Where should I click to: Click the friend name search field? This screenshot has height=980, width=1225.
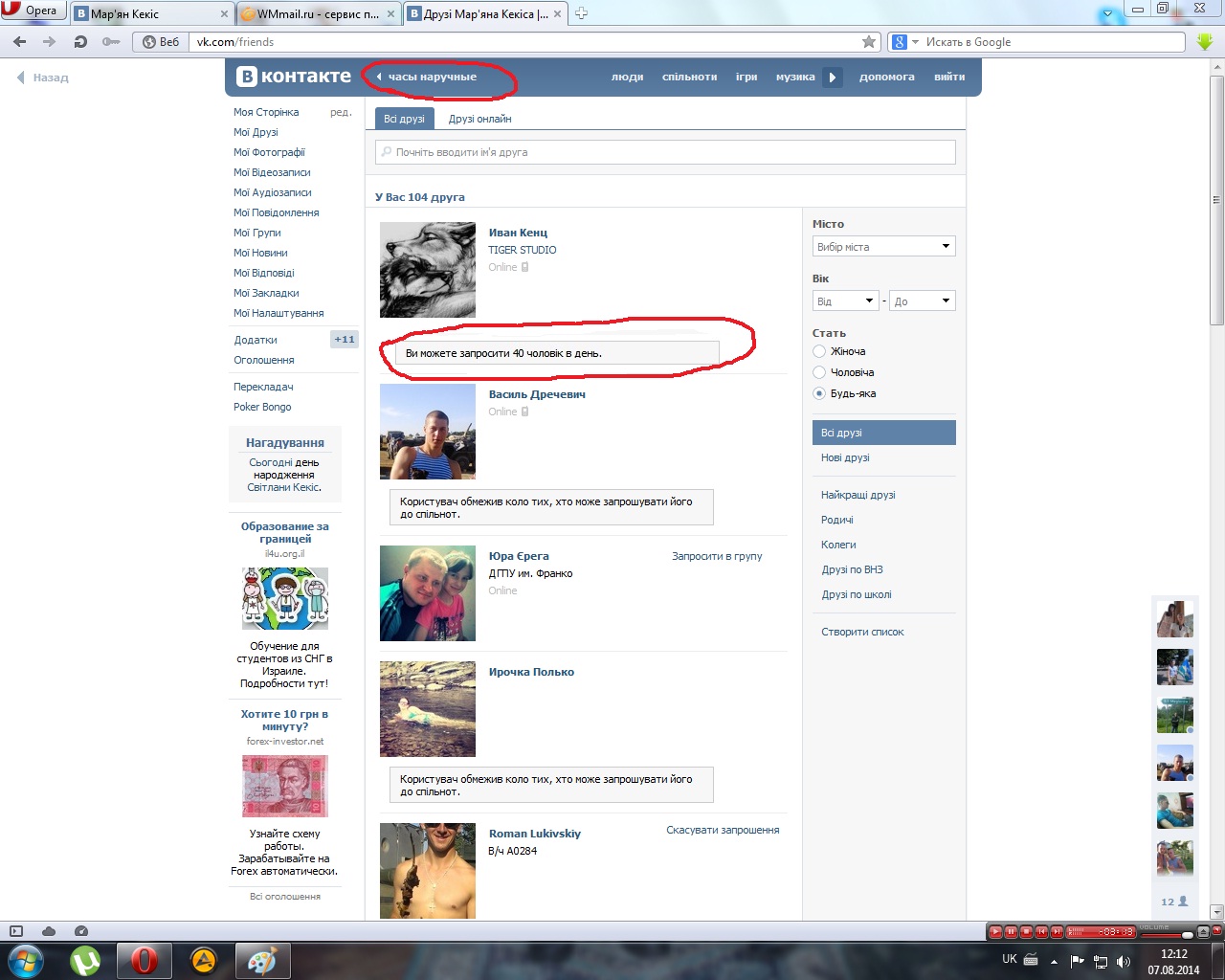[666, 152]
